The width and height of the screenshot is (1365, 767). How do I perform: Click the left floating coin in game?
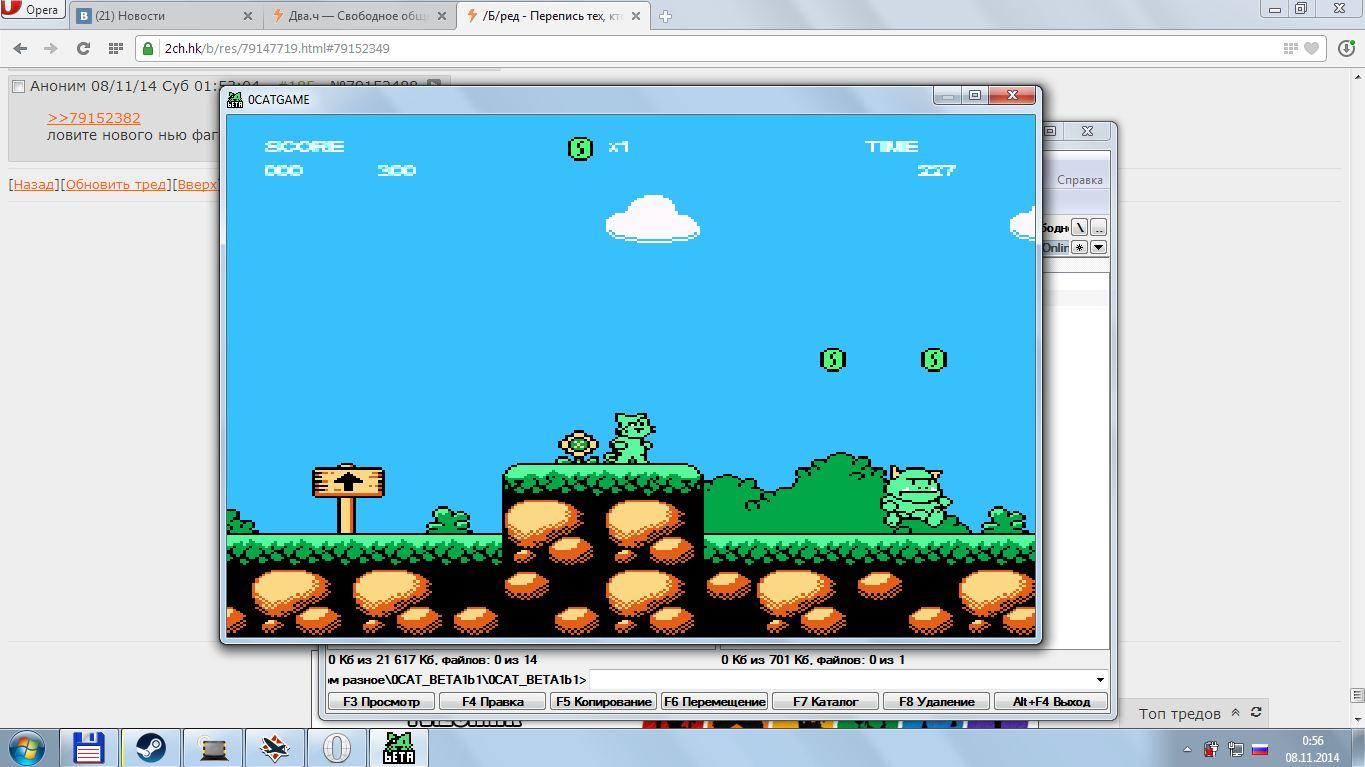click(832, 359)
